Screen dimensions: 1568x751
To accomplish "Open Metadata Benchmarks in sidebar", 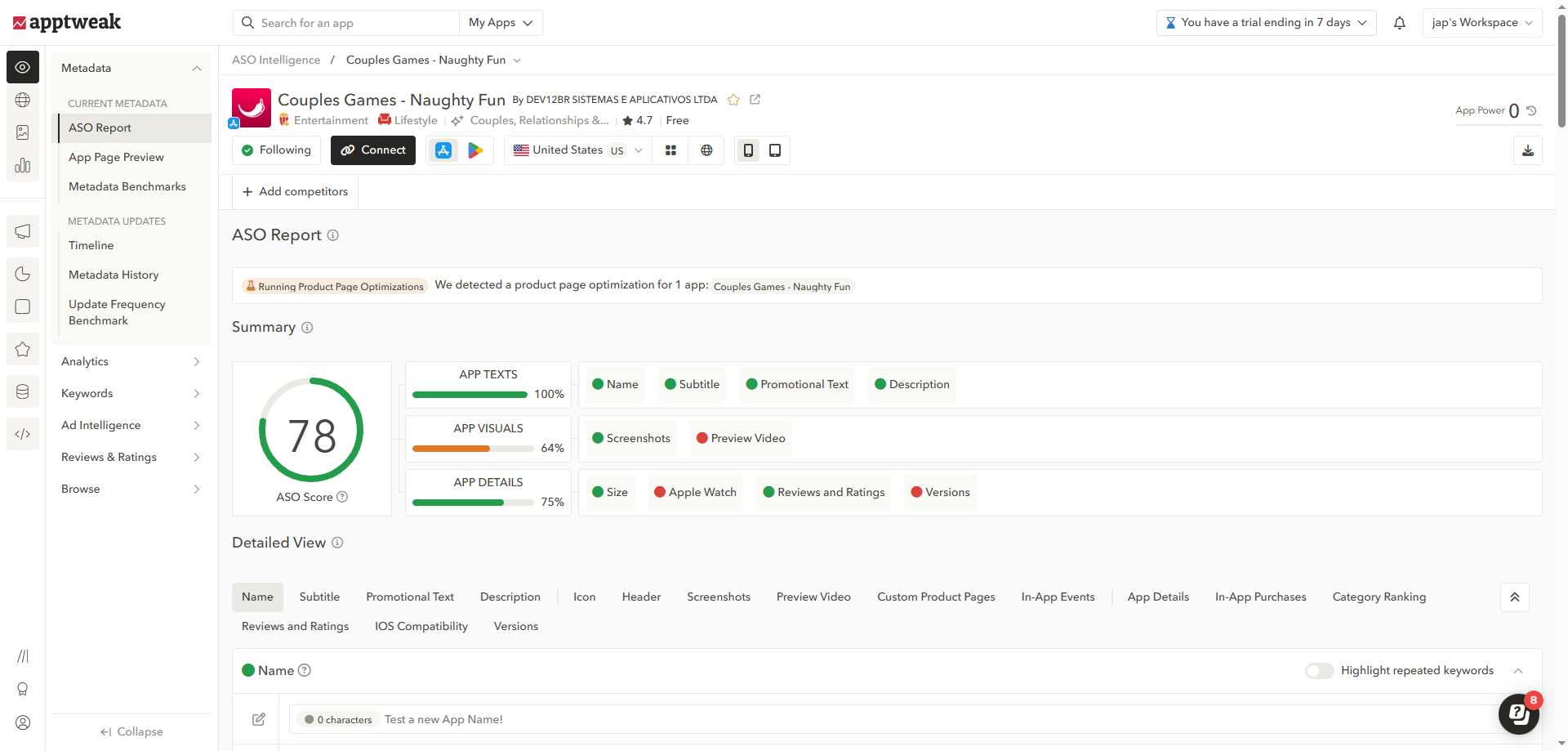I will (127, 186).
